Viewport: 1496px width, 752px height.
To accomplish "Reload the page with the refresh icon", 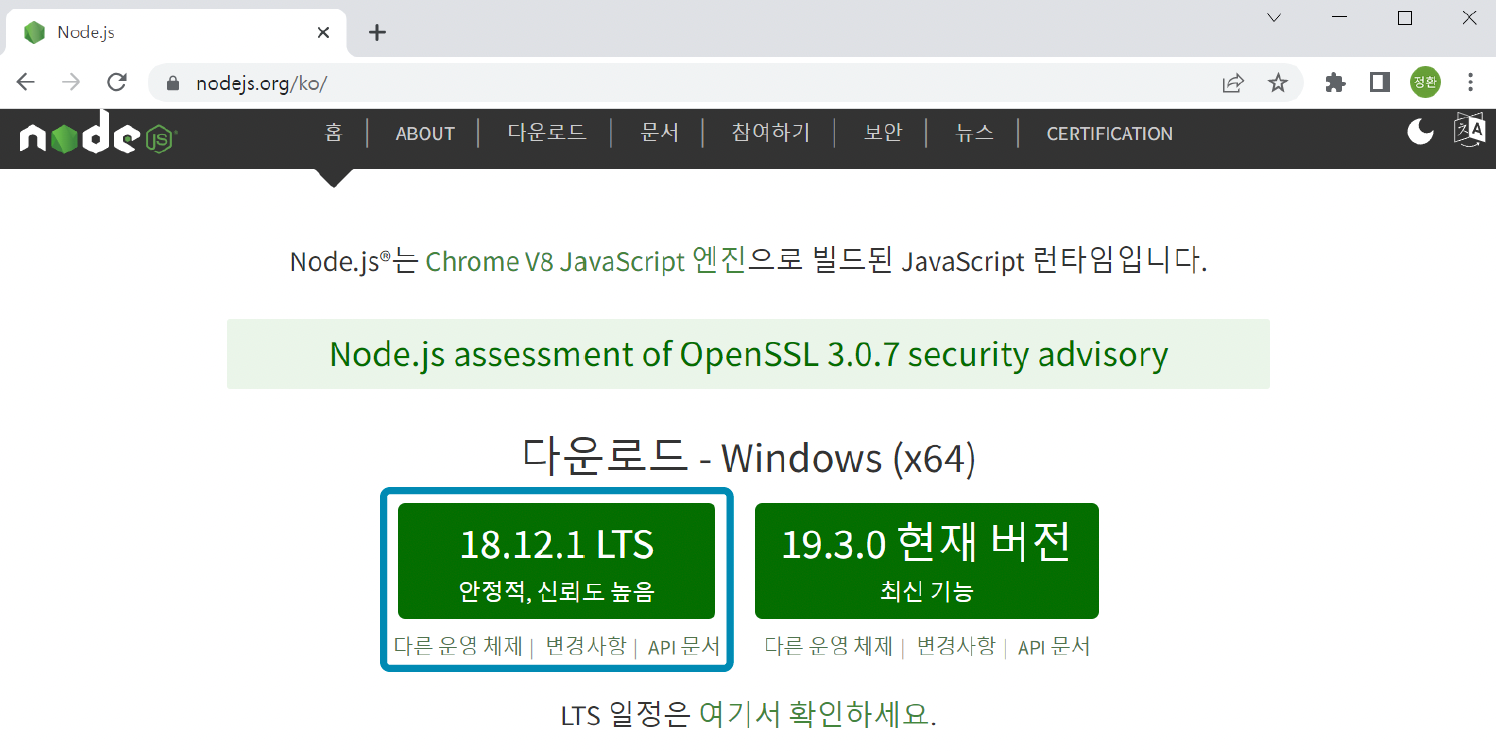I will (117, 83).
